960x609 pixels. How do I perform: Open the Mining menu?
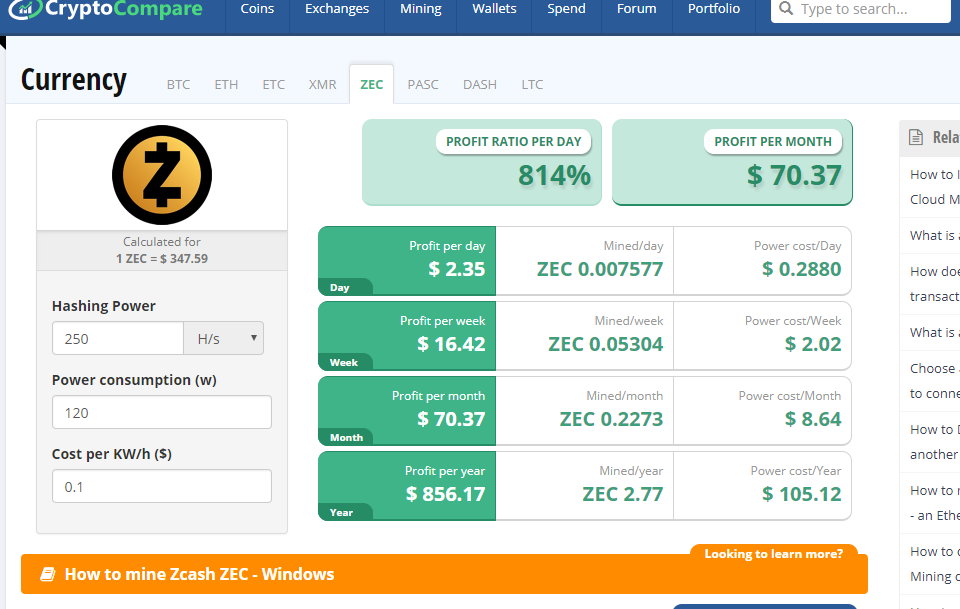pyautogui.click(x=420, y=10)
